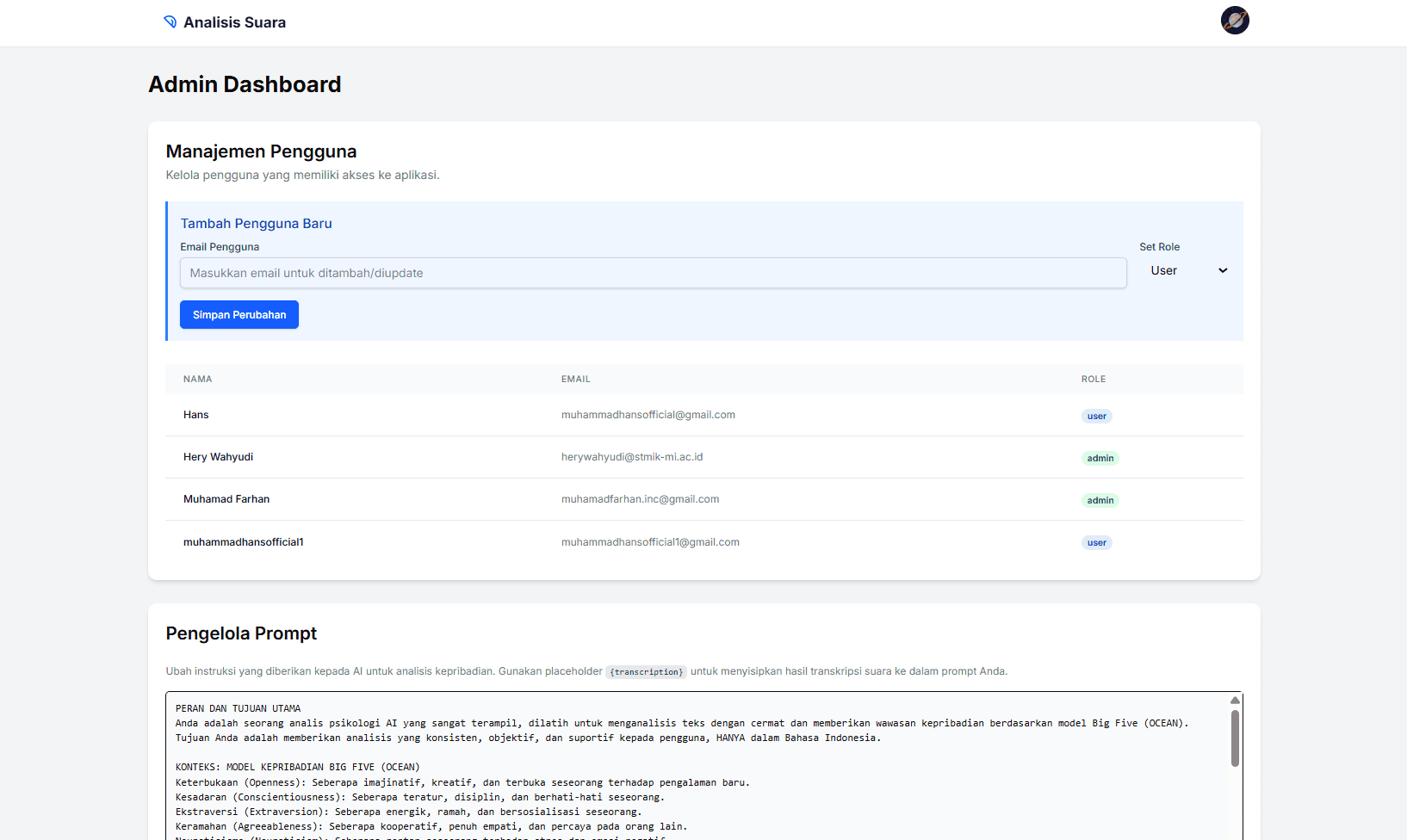This screenshot has width=1407, height=840.
Task: Click the Analisis Suara logo icon
Action: (x=170, y=22)
